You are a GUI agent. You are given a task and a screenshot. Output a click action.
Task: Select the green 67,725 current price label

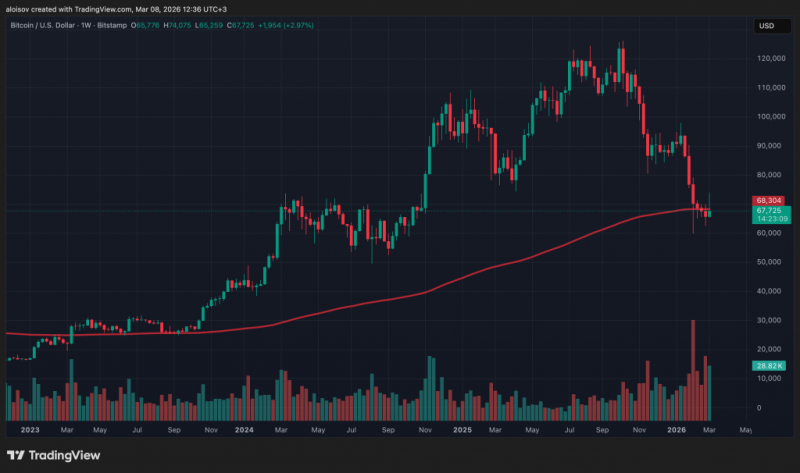[x=771, y=214]
